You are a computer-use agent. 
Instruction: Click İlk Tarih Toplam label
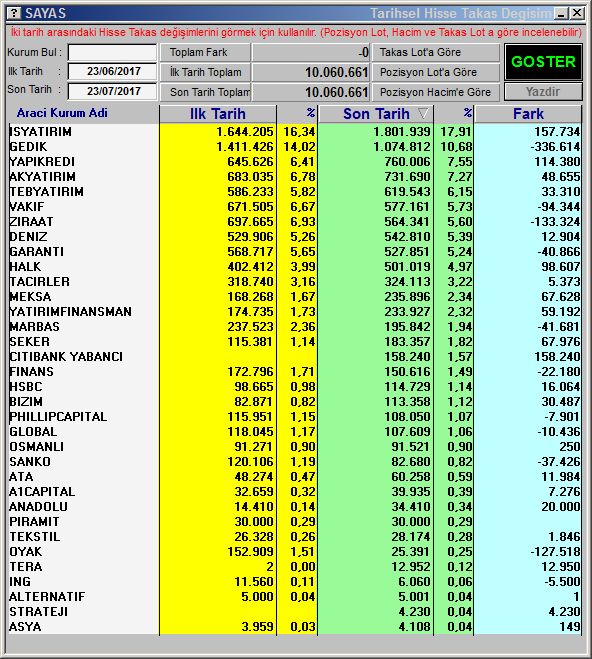(205, 72)
